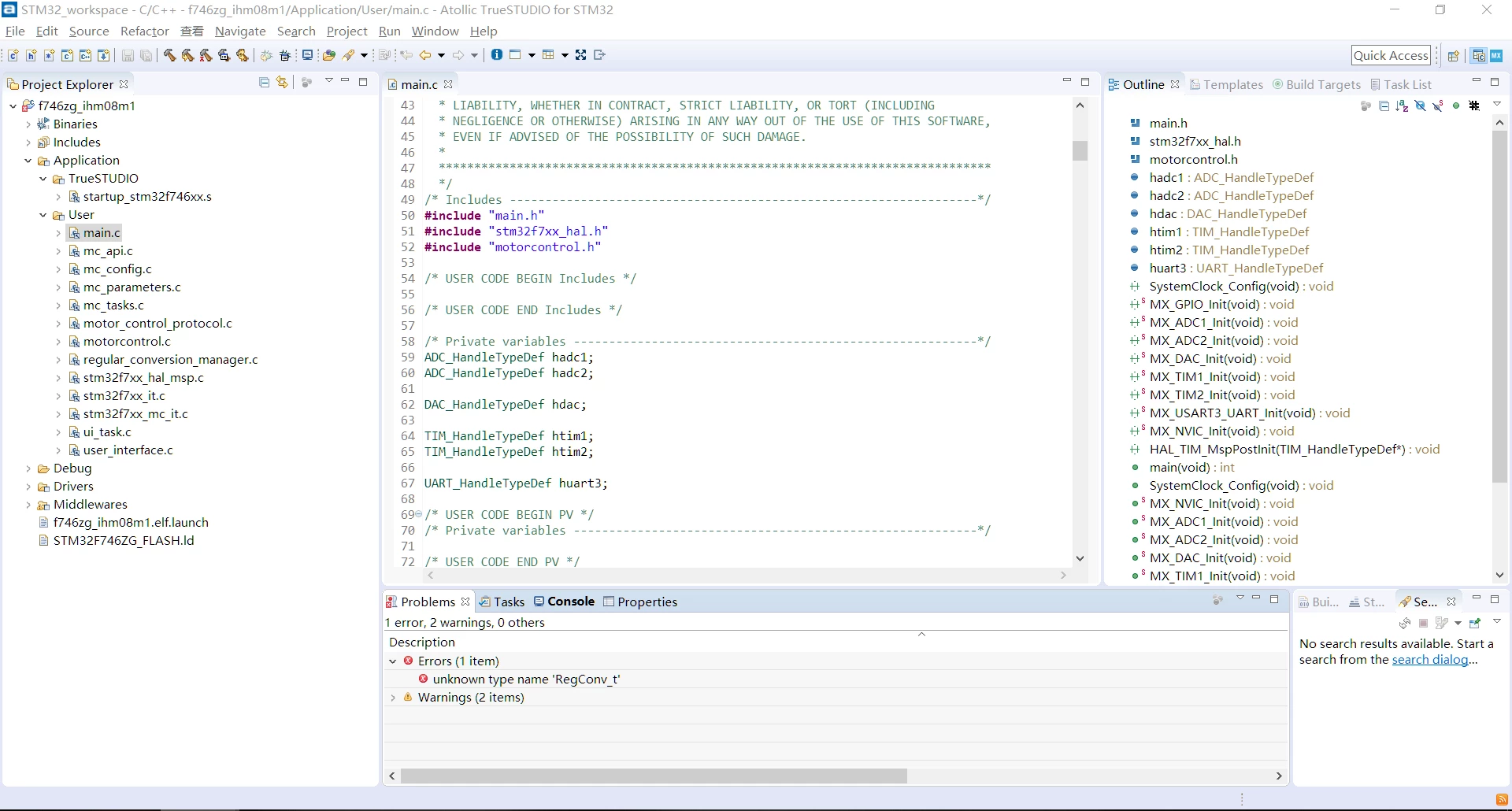Click the hammer with coin build icon

242,55
